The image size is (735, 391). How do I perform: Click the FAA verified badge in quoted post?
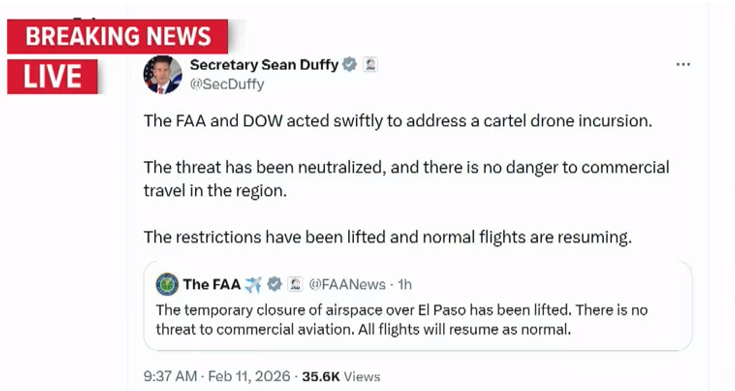click(274, 284)
